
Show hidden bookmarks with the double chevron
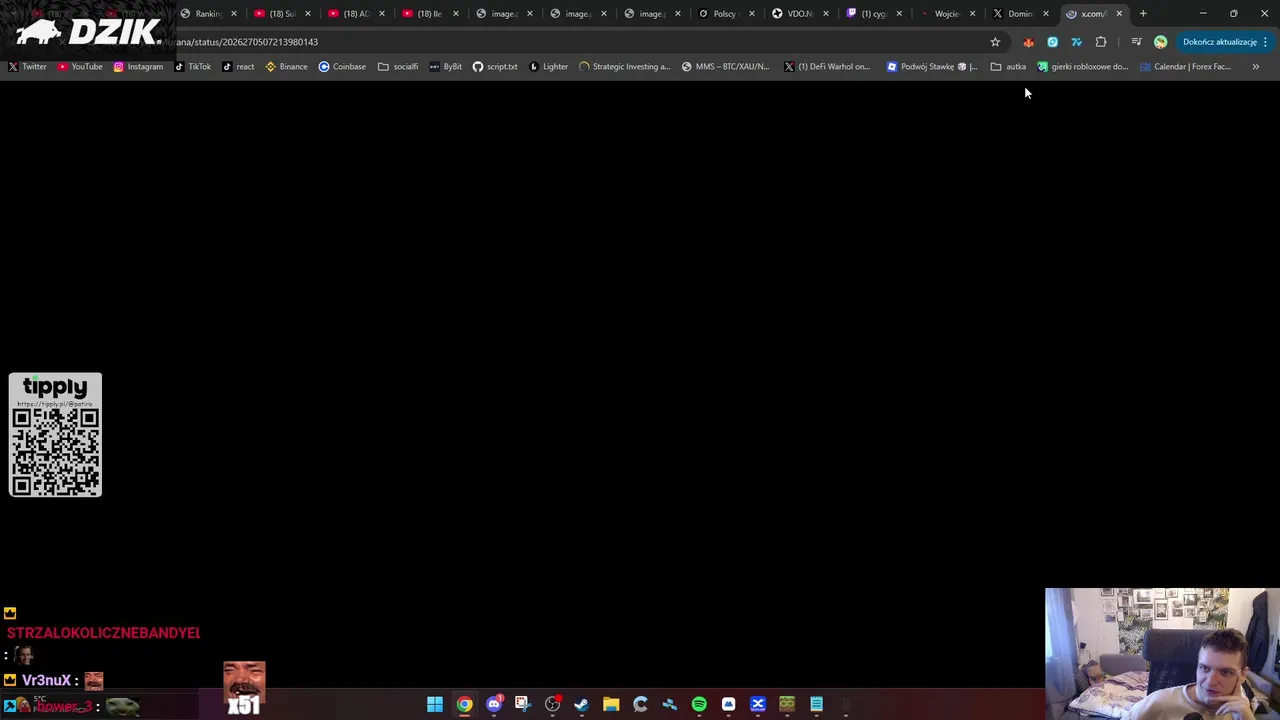(1256, 67)
